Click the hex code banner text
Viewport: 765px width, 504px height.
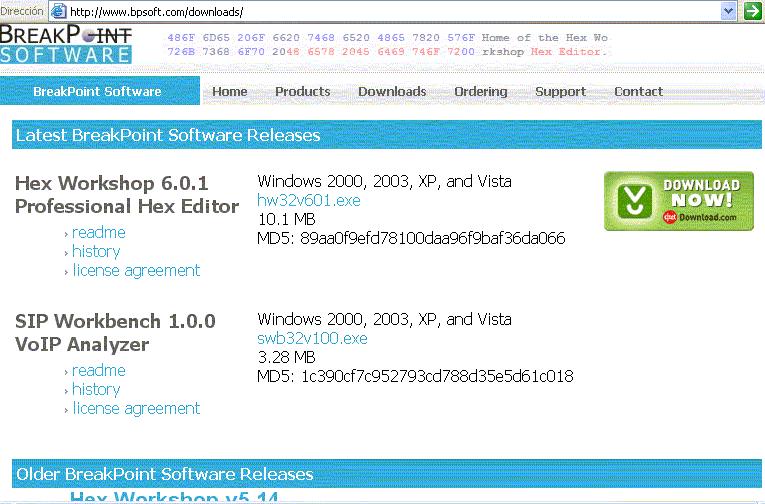388,44
